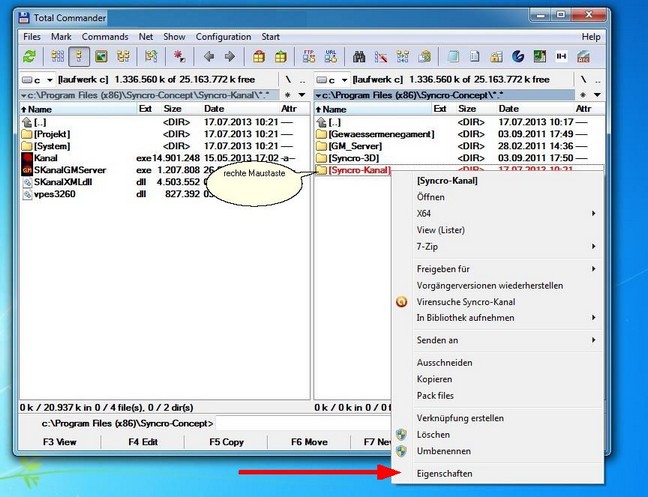
Task: Open the Commands menu
Action: [x=105, y=37]
